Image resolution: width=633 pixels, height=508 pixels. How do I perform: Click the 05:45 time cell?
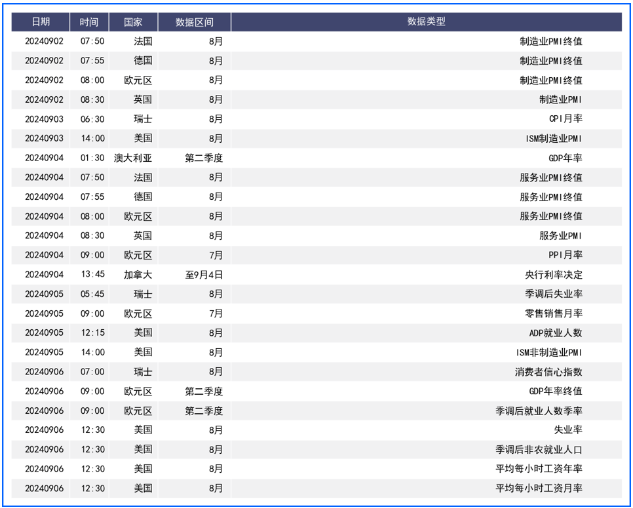coord(92,294)
